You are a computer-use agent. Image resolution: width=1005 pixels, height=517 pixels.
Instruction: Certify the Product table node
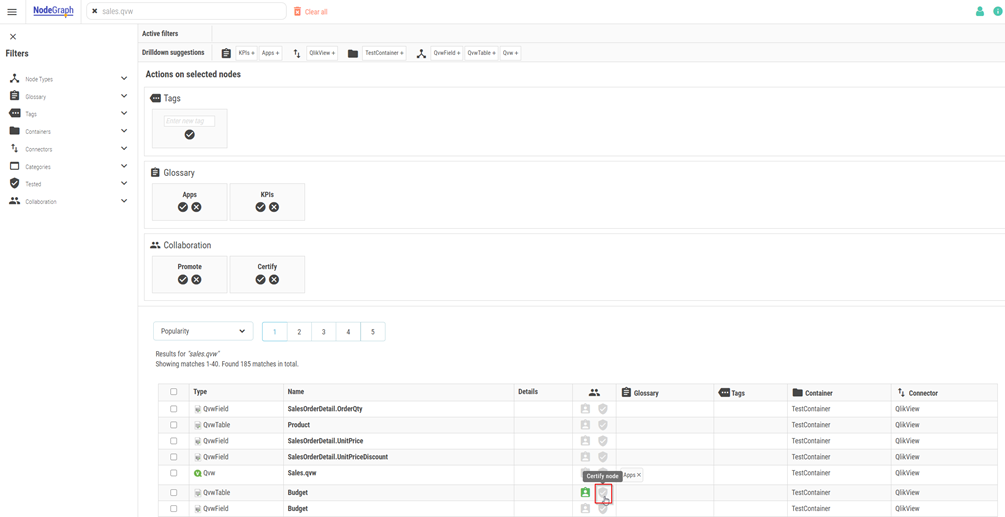[602, 425]
